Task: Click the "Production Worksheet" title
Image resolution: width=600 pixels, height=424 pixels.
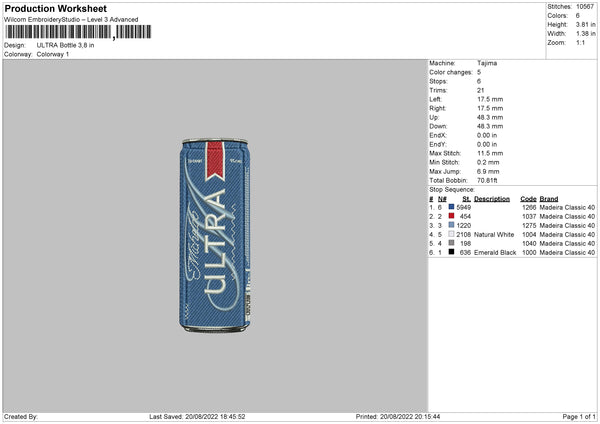Action: [55, 8]
